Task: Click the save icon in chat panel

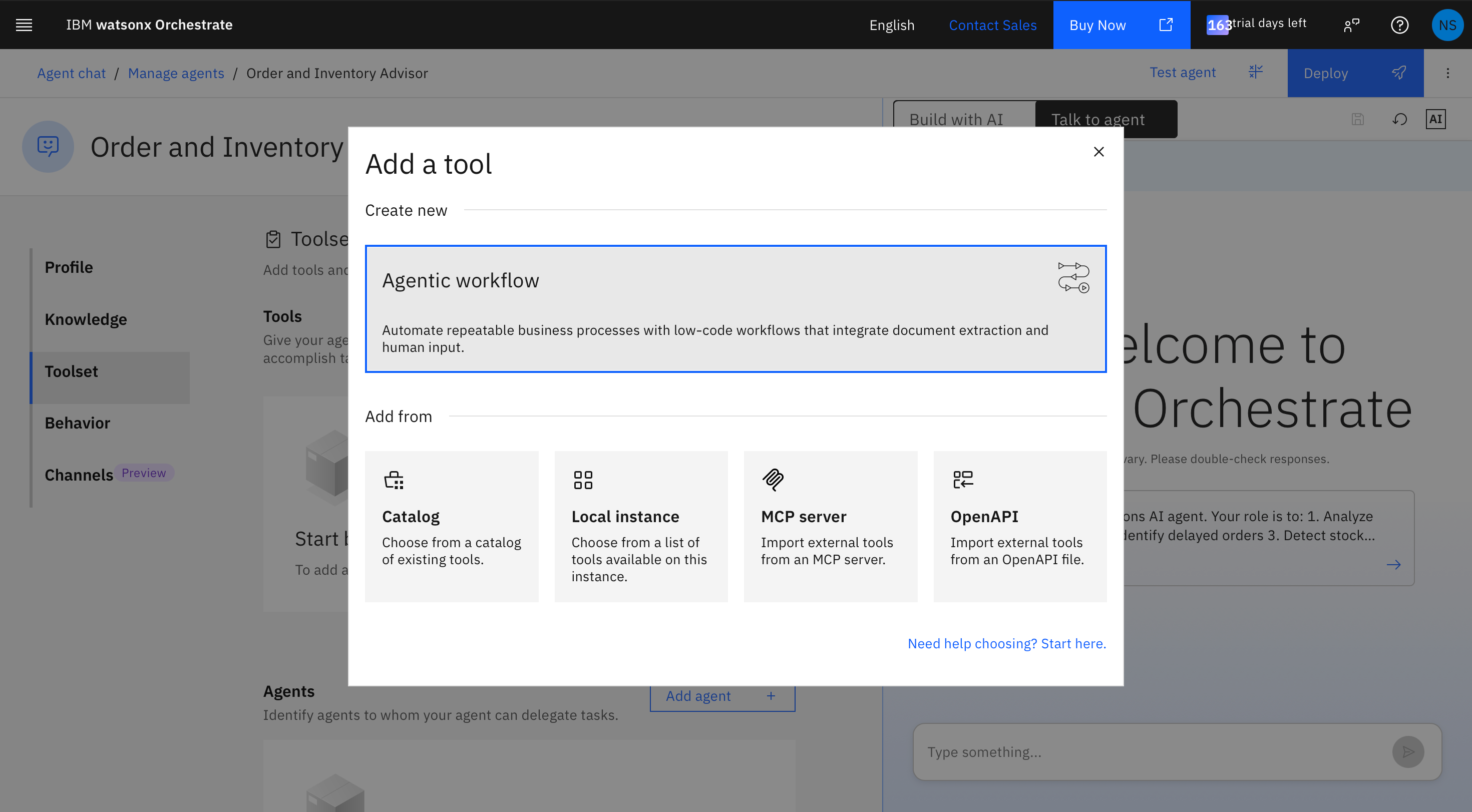Action: coord(1358,119)
